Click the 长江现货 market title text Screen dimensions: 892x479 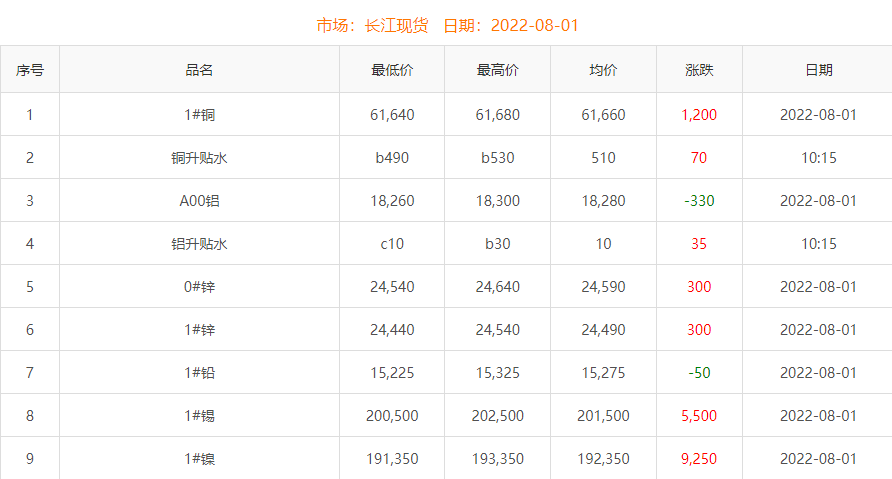[x=397, y=25]
